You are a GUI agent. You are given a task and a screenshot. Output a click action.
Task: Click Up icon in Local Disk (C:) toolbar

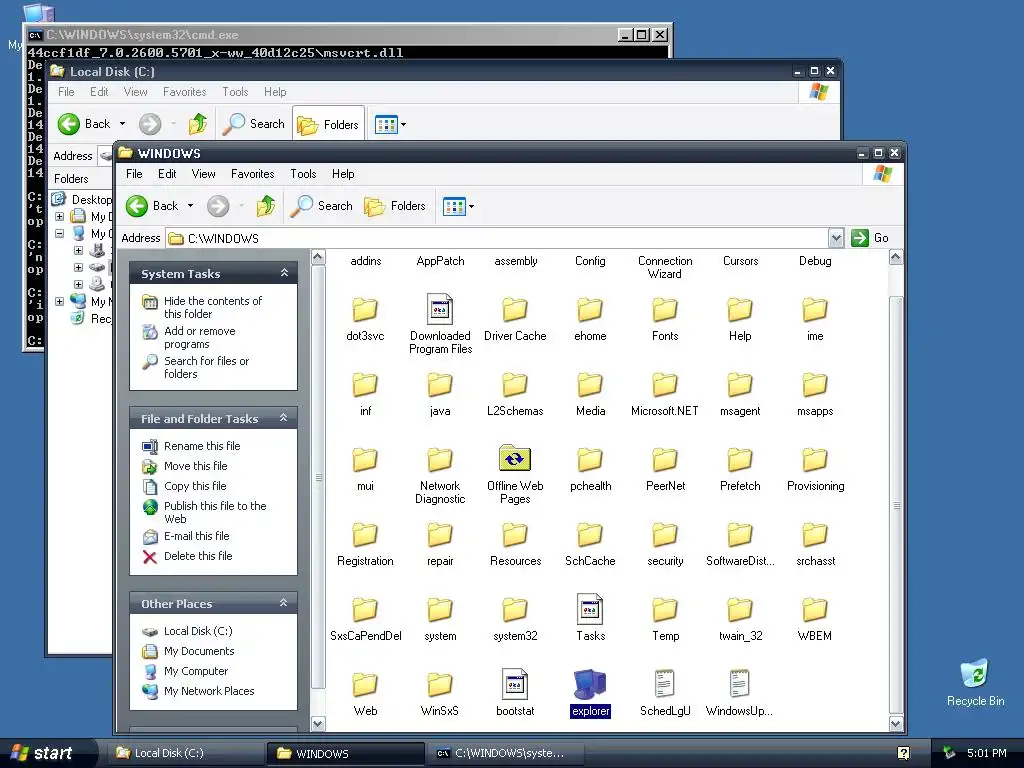pyautogui.click(x=198, y=123)
